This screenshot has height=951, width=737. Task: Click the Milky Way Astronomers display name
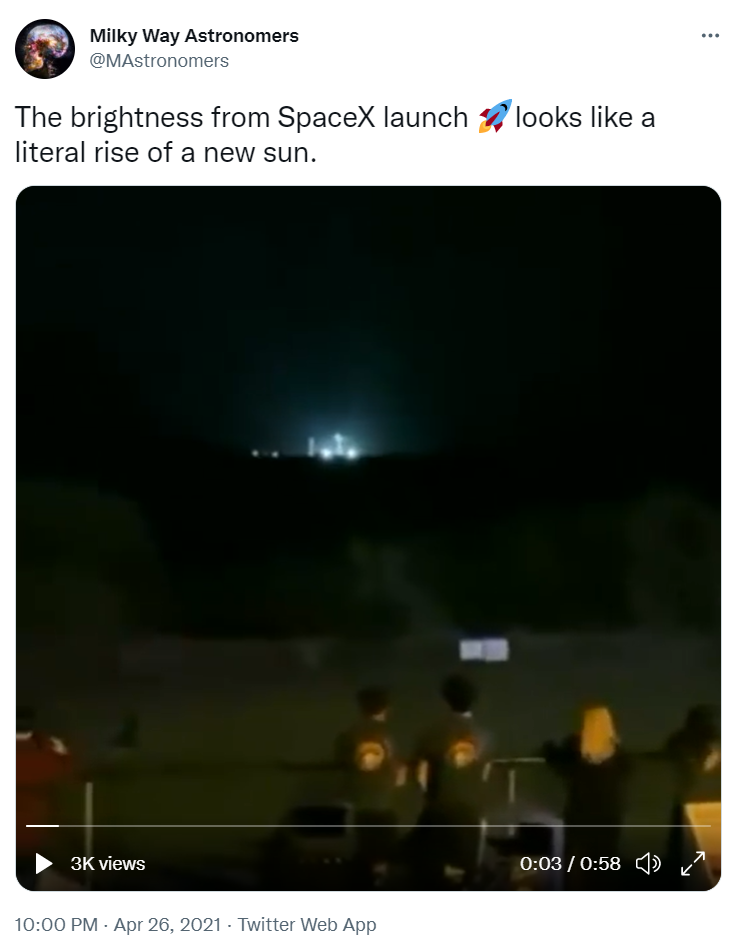click(194, 36)
